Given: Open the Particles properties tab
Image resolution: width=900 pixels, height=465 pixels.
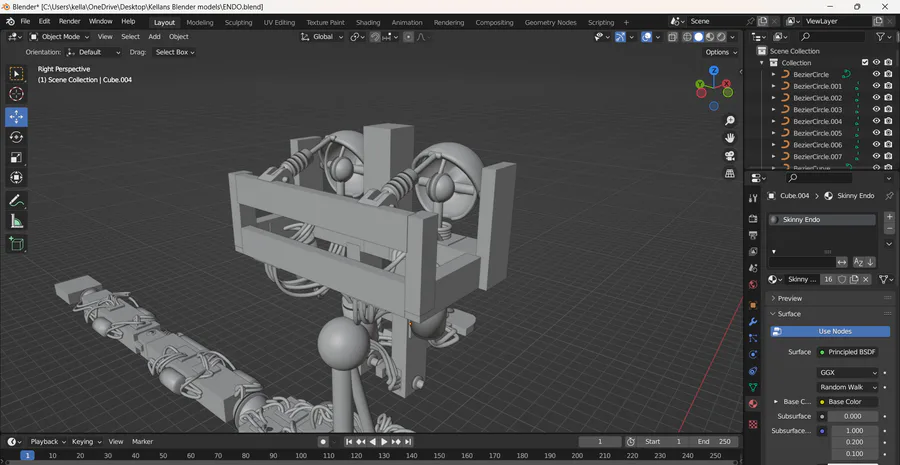Looking at the screenshot, I should (x=753, y=339).
